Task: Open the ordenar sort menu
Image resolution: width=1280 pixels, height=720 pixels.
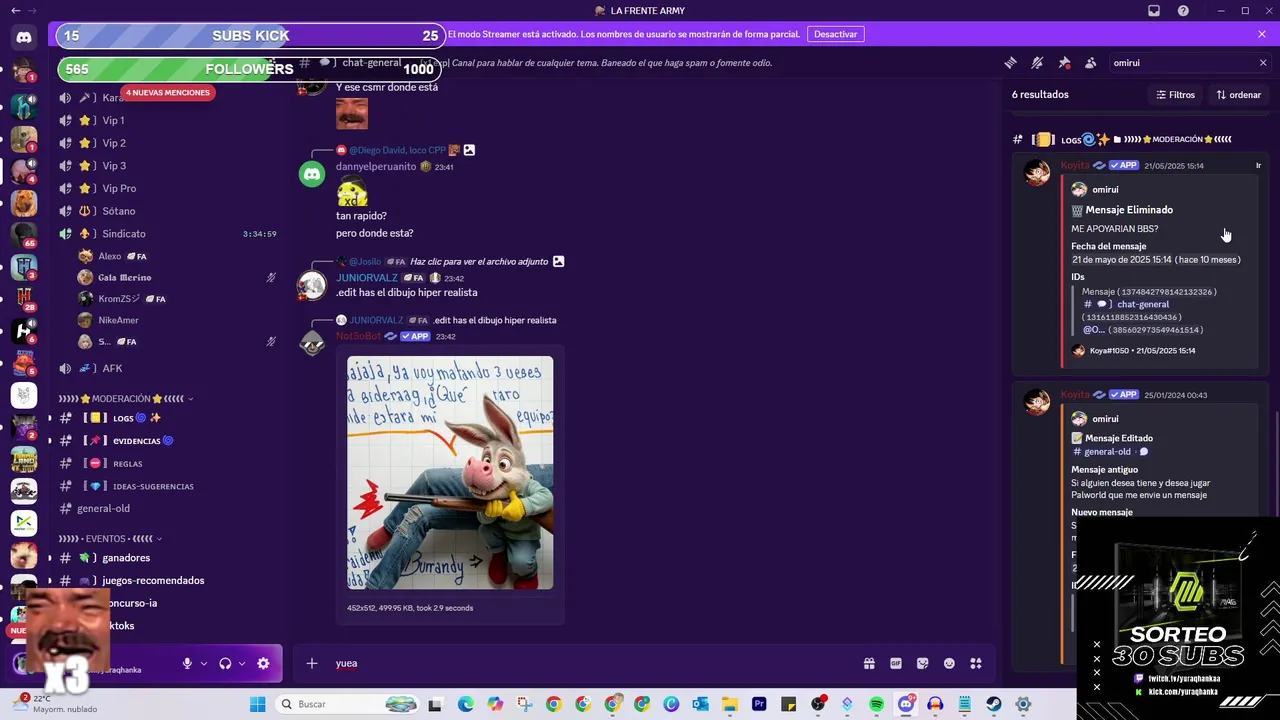Action: click(x=1239, y=95)
